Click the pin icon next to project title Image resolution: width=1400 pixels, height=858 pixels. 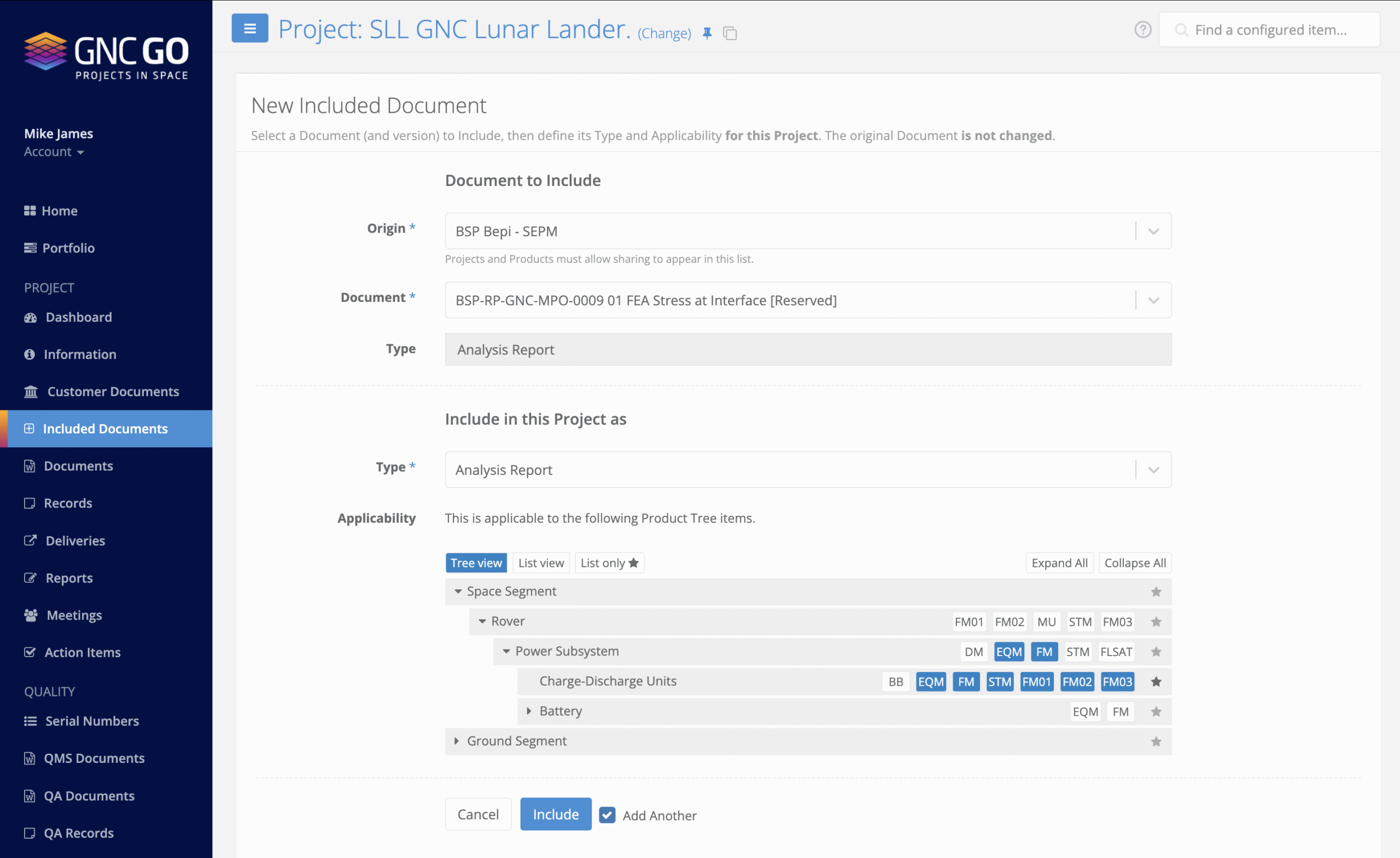707,33
